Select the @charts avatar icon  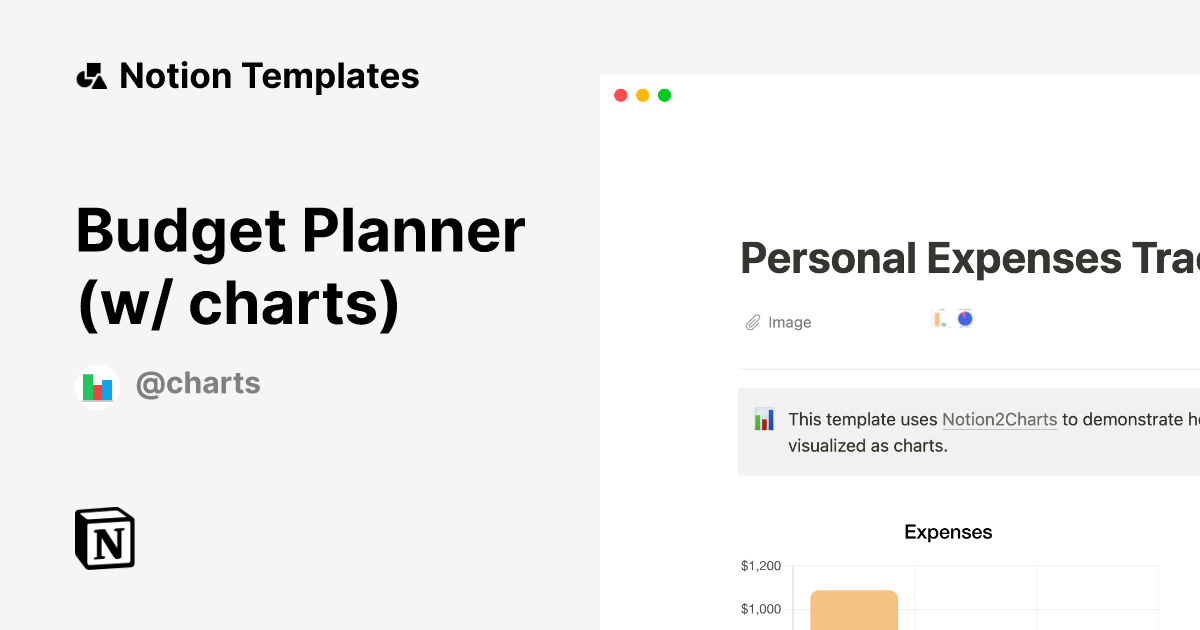[x=98, y=383]
